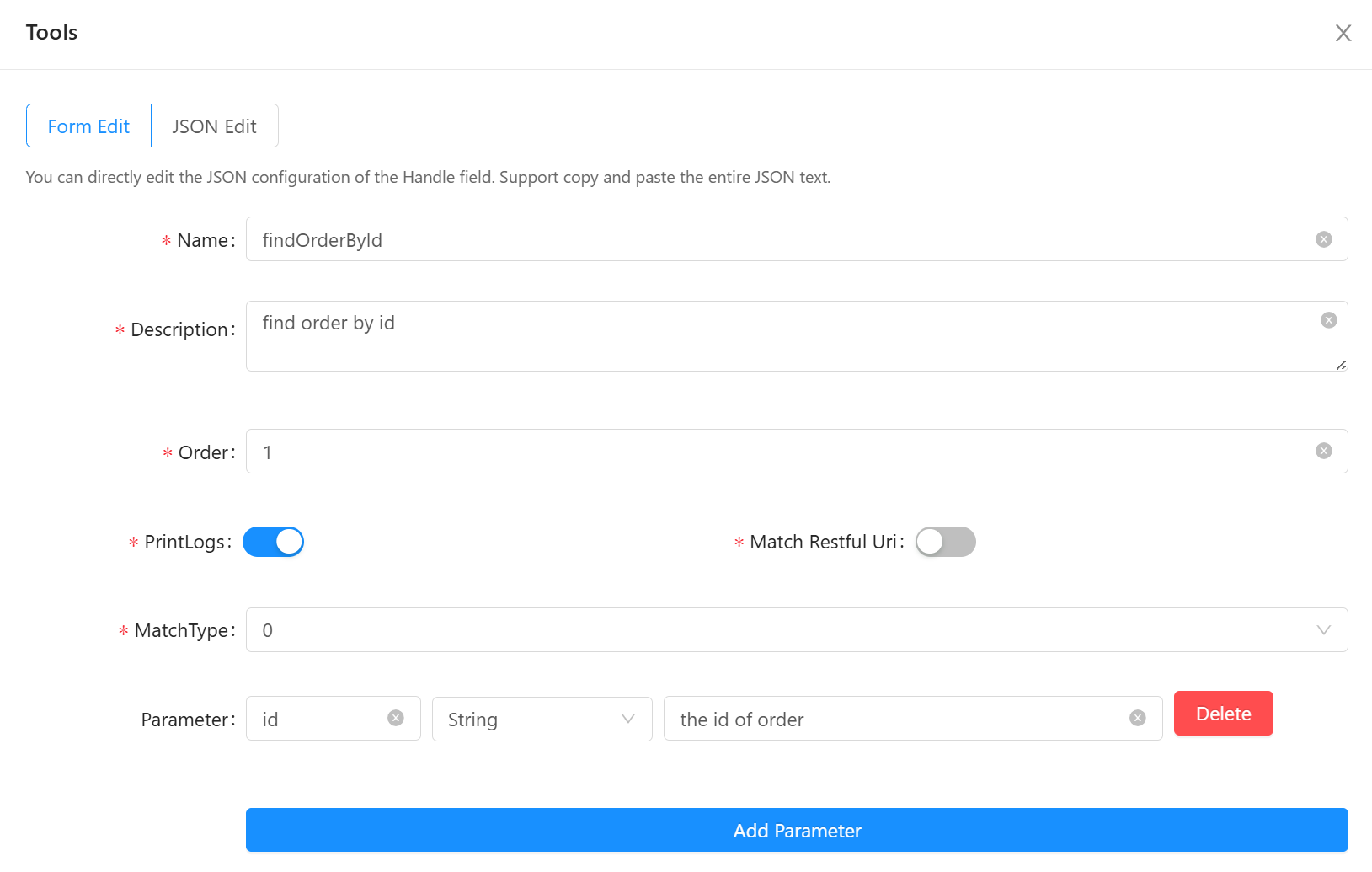Clear 'the id of order' parameter description
The height and width of the screenshot is (872, 1372).
pos(1137,718)
